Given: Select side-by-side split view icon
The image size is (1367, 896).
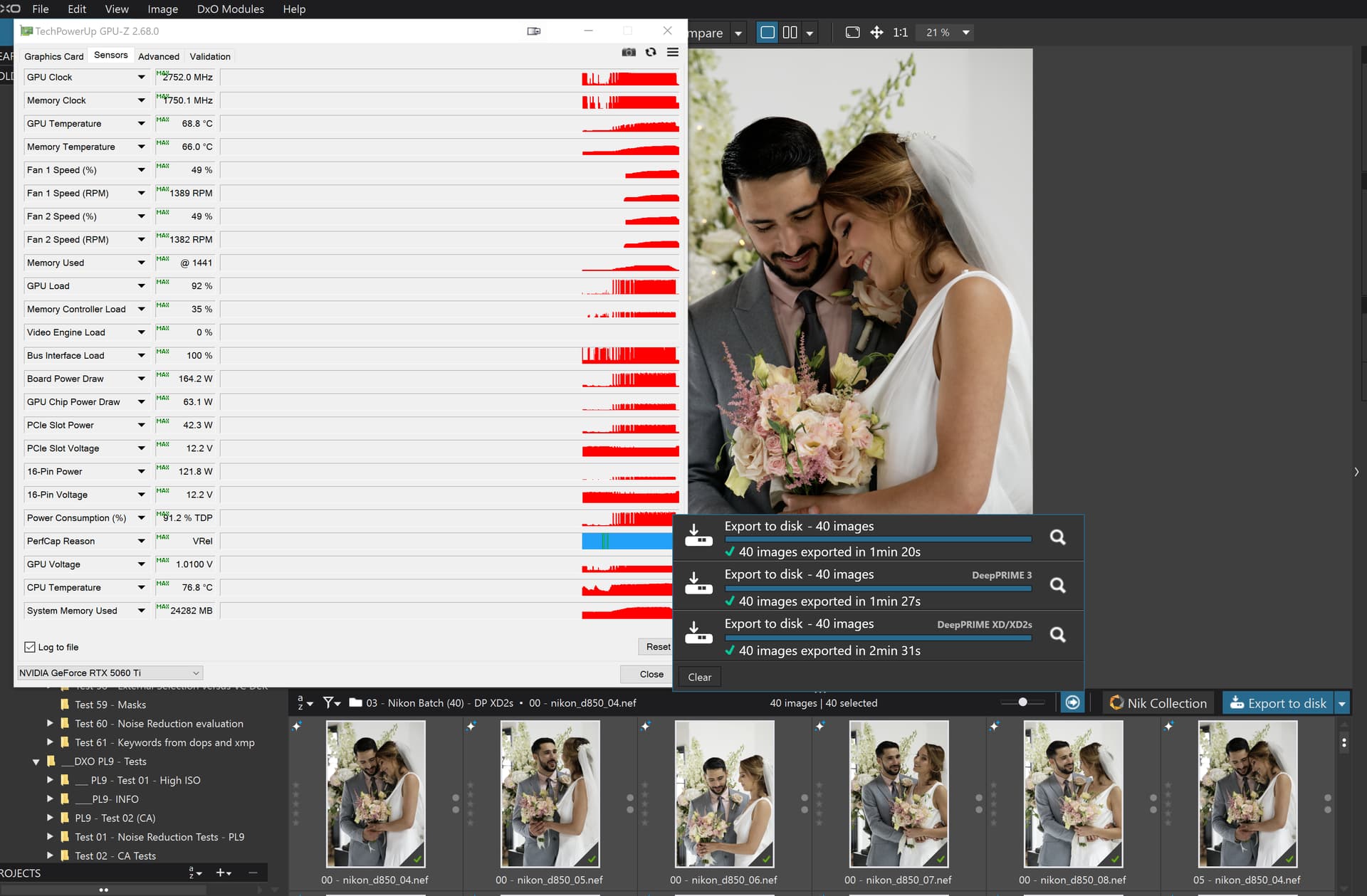Looking at the screenshot, I should (x=790, y=33).
